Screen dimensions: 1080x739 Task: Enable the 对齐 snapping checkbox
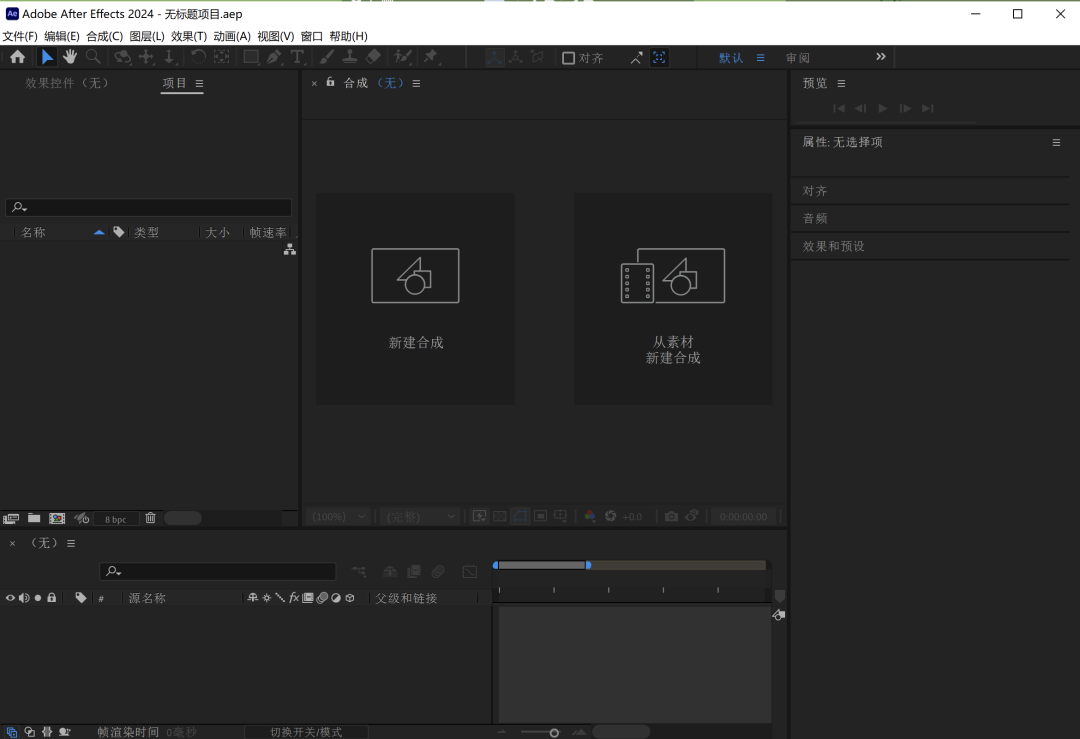pyautogui.click(x=568, y=58)
